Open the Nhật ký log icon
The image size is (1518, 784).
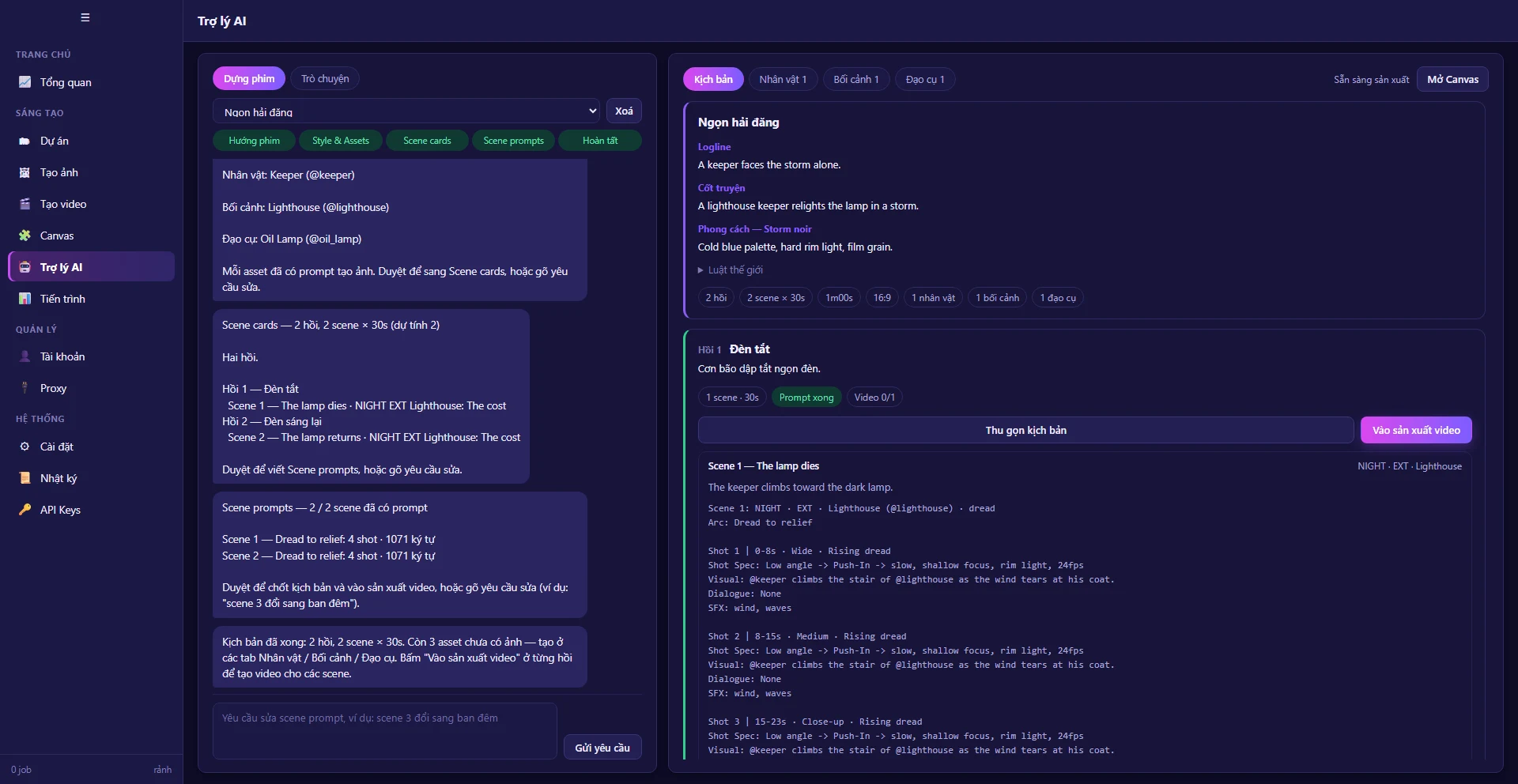pyautogui.click(x=25, y=478)
